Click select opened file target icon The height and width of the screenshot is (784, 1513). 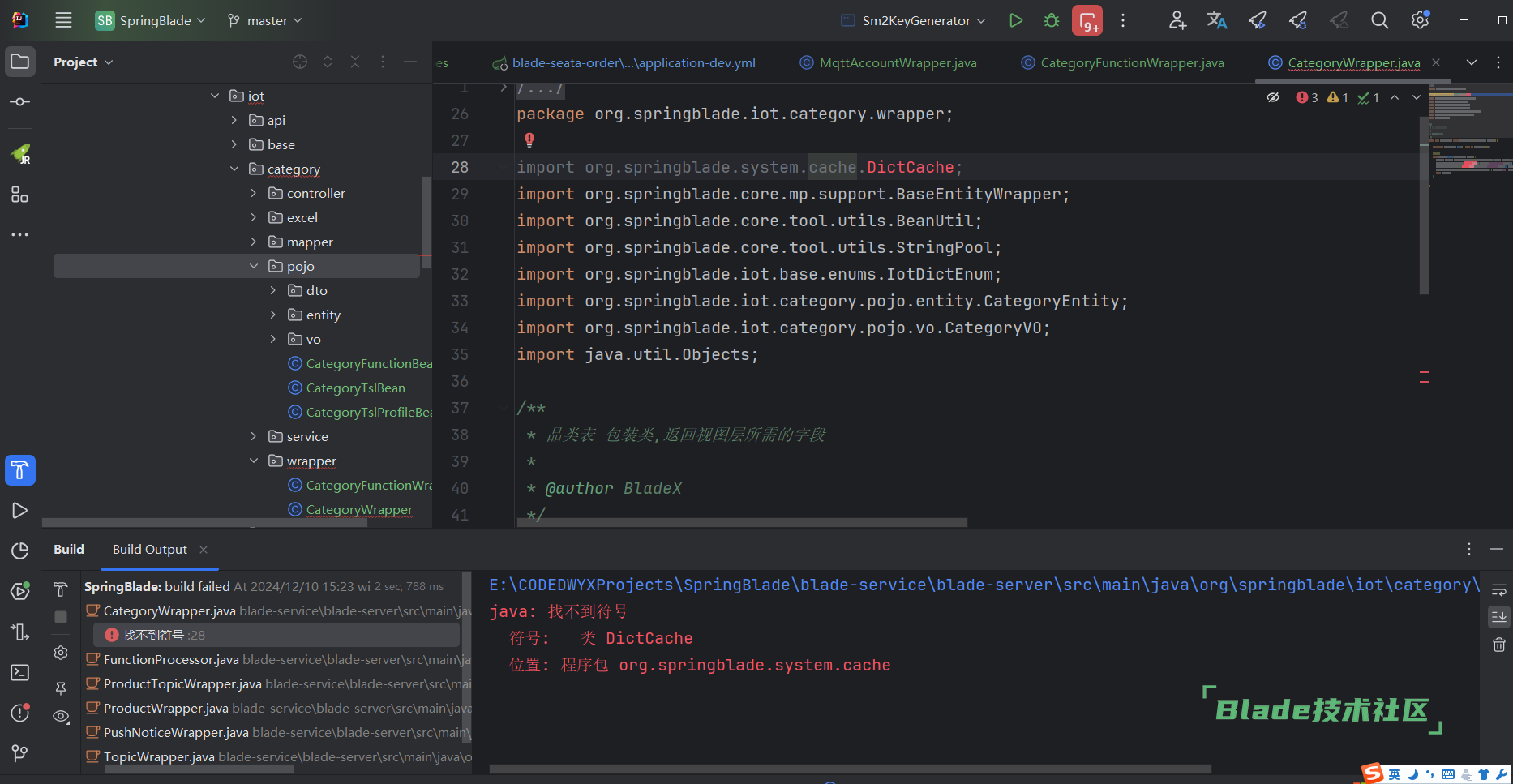point(300,62)
